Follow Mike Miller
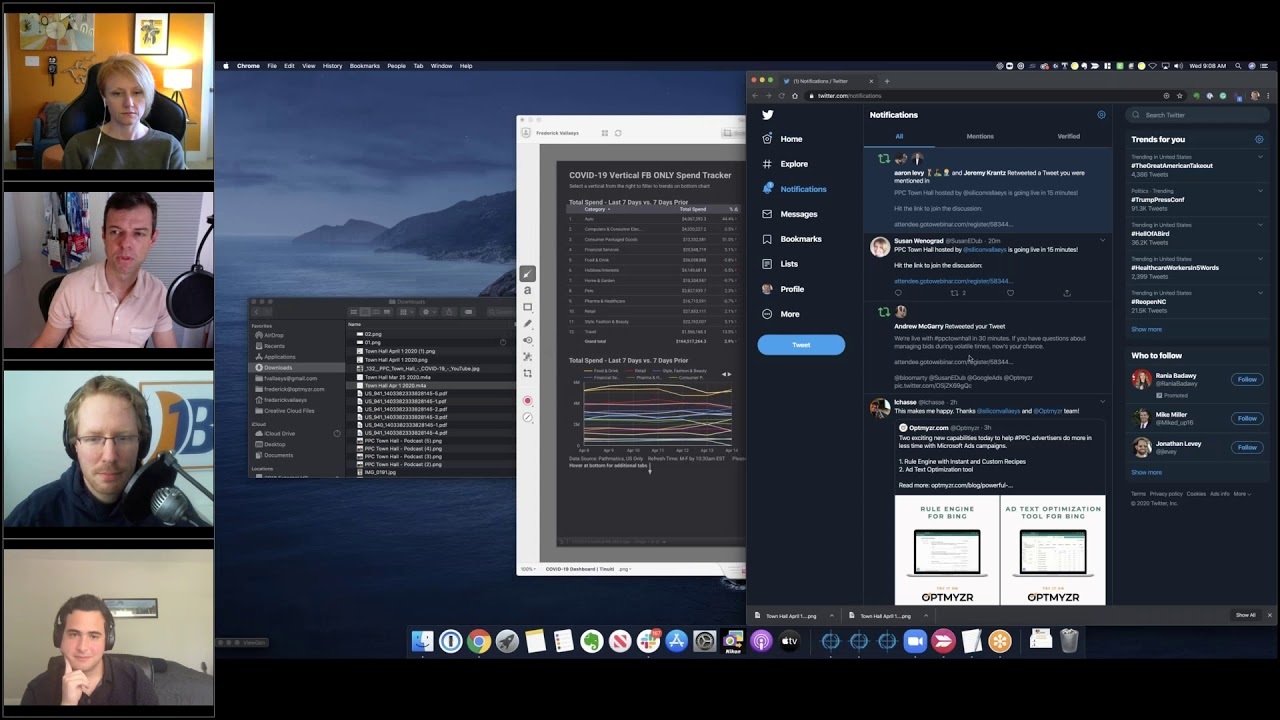The width and height of the screenshot is (1280, 720). pos(1247,418)
